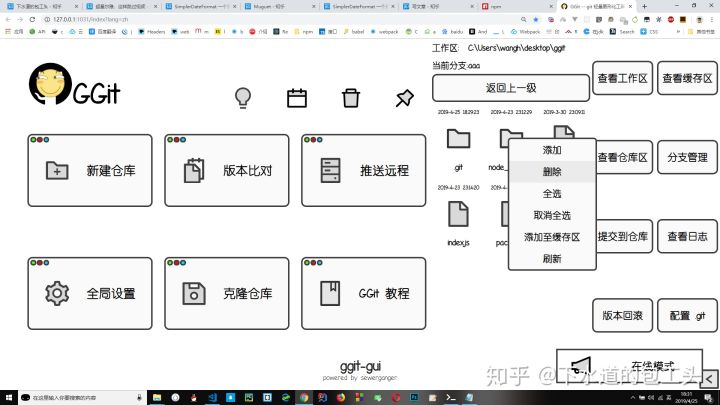Click the 克隆仓库 floppy disk card icon
Image resolution: width=720 pixels, height=405 pixels.
pyautogui.click(x=194, y=293)
